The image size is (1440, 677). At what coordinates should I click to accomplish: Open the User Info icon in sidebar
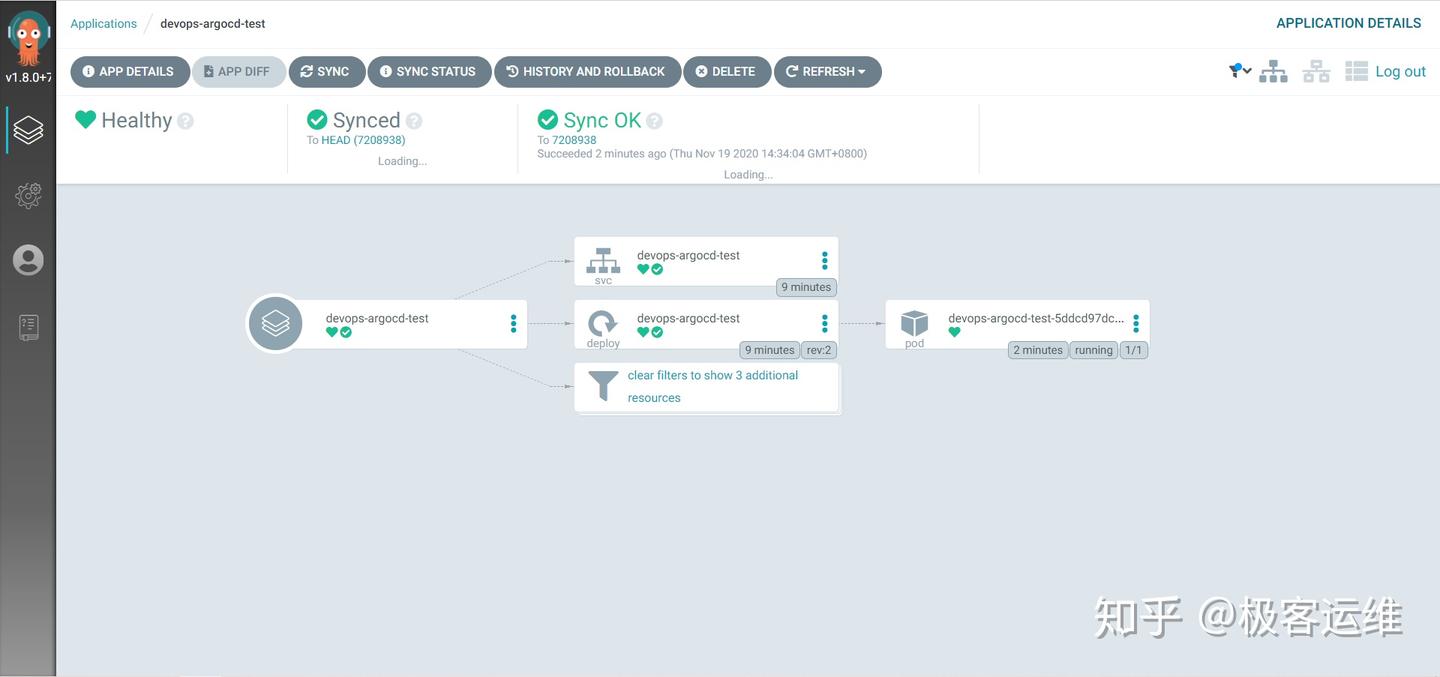point(28,260)
